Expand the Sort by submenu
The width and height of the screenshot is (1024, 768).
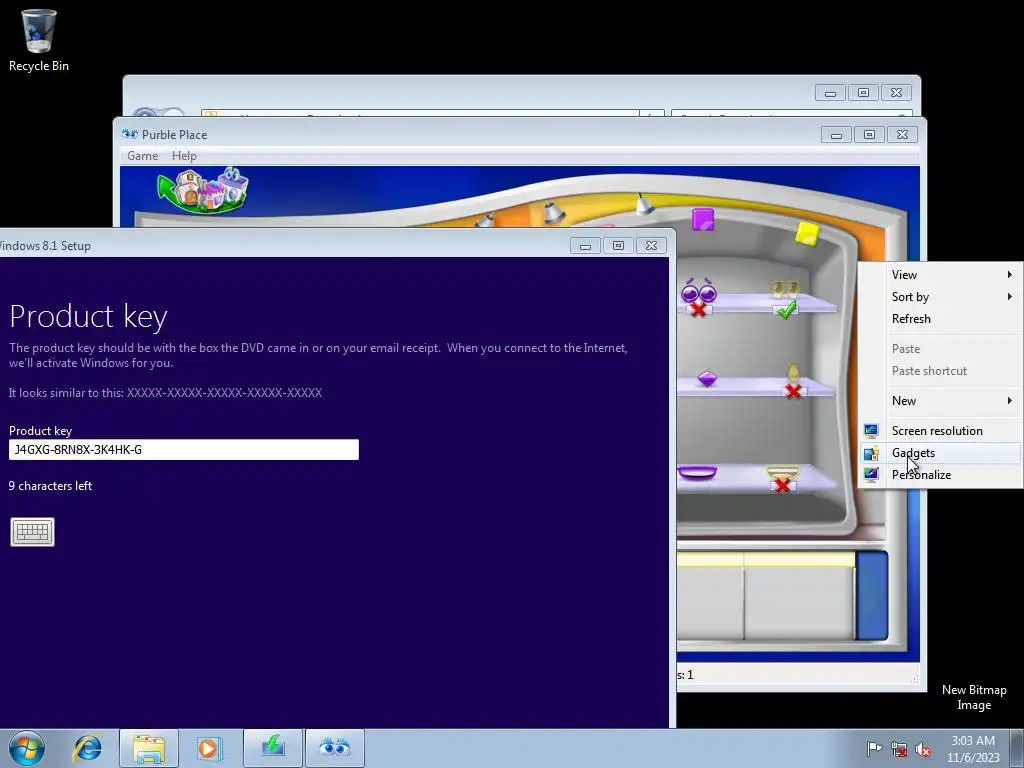coord(940,297)
